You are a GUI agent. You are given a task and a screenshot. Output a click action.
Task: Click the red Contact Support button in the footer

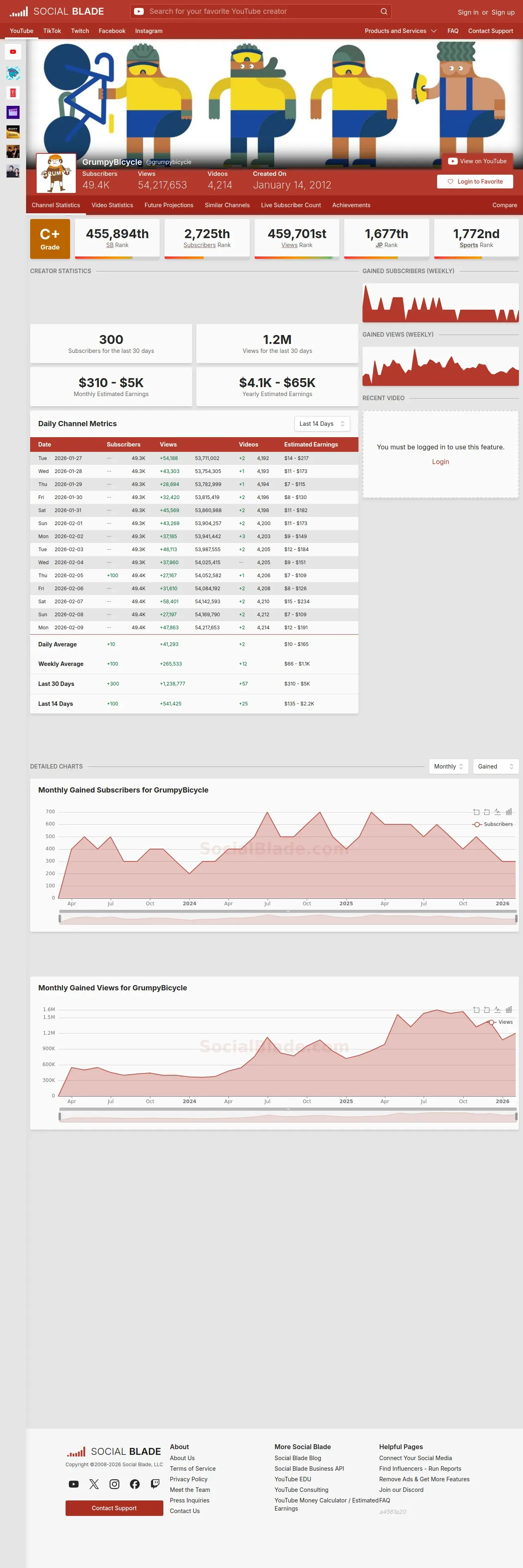pos(114,1508)
